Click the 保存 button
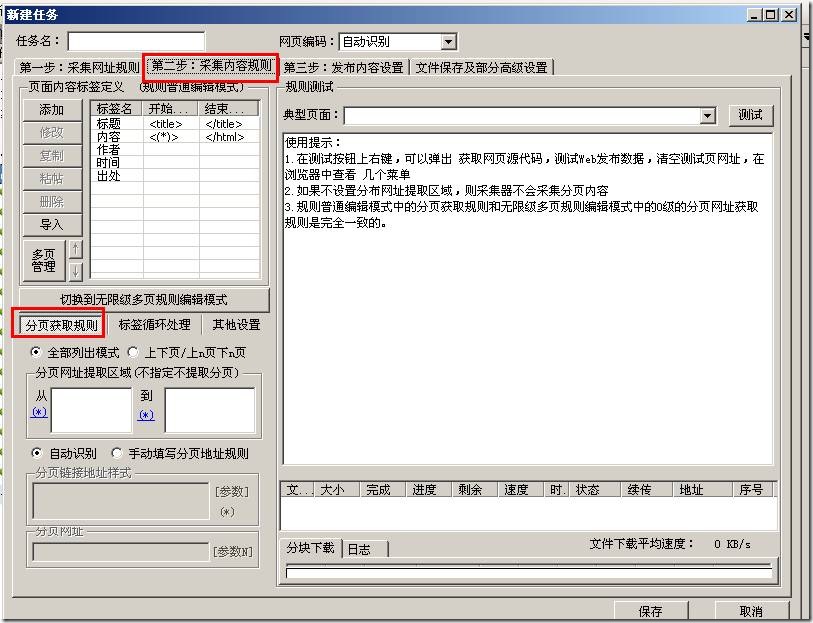813x623 pixels. [x=649, y=611]
